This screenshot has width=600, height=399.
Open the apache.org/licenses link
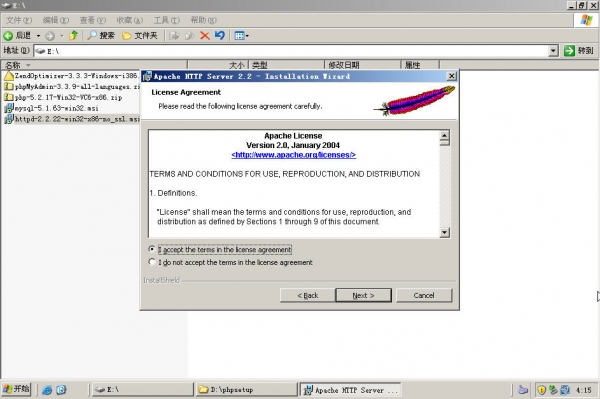(x=293, y=155)
